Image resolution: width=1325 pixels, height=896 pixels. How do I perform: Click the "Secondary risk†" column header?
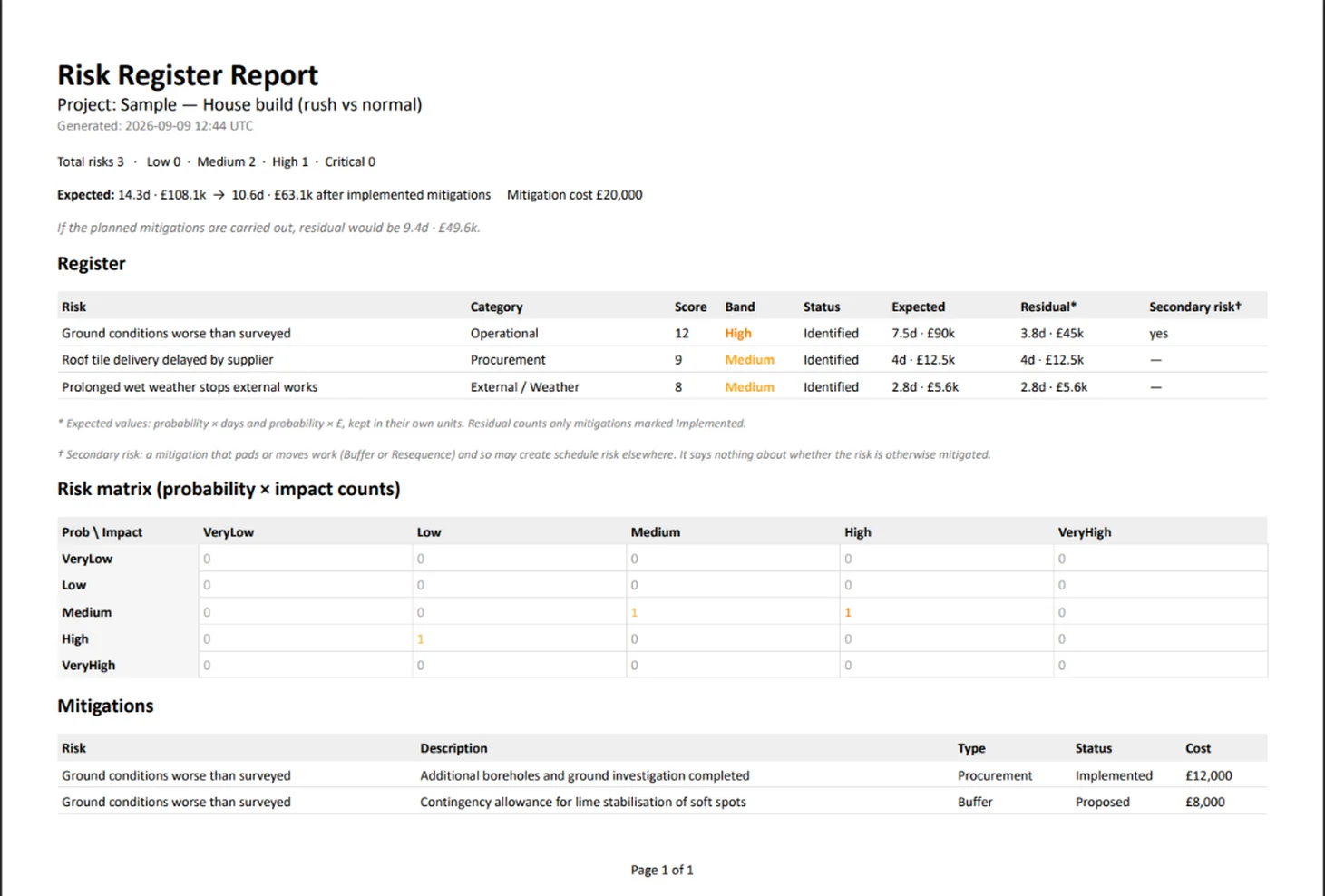coord(1195,307)
